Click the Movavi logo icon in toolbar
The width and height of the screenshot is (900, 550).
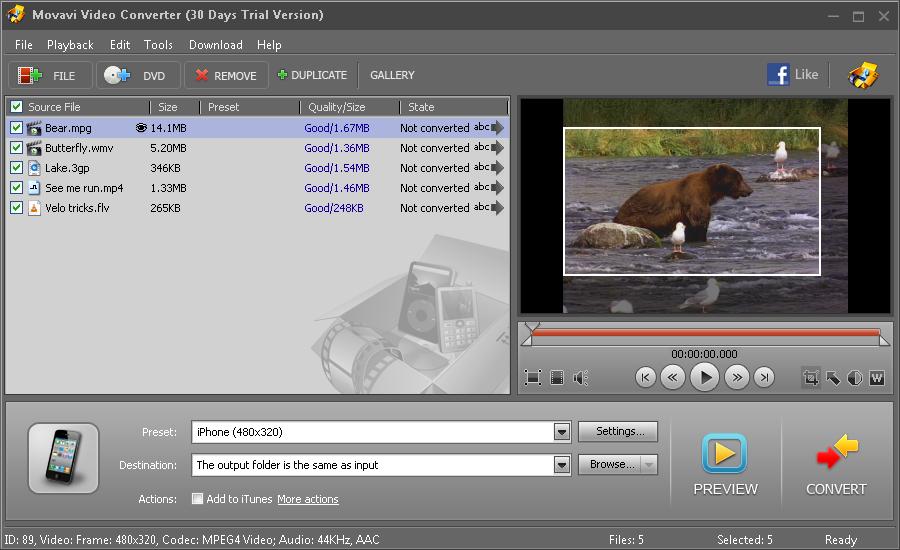tap(863, 75)
